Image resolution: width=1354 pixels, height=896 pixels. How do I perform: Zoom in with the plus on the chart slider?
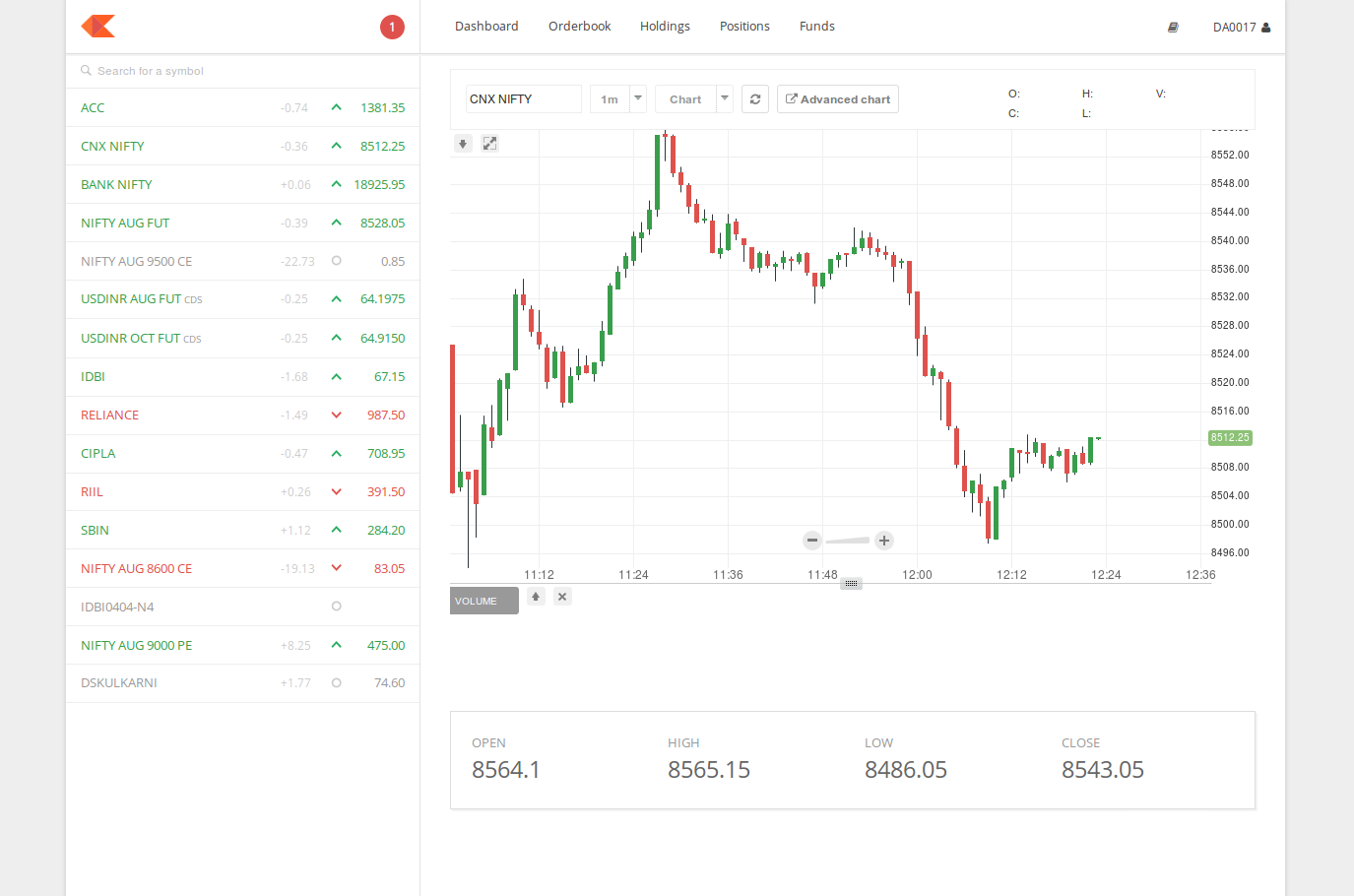tap(883, 541)
